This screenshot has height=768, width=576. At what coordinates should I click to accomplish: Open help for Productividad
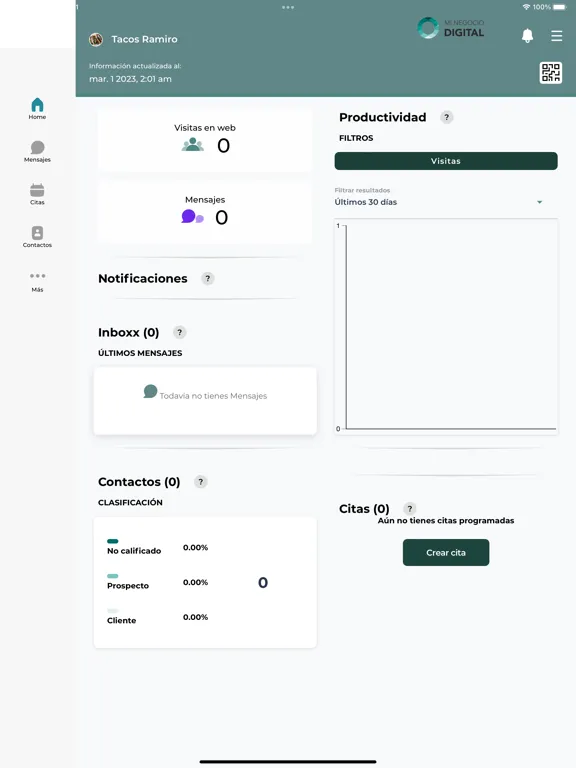[446, 118]
